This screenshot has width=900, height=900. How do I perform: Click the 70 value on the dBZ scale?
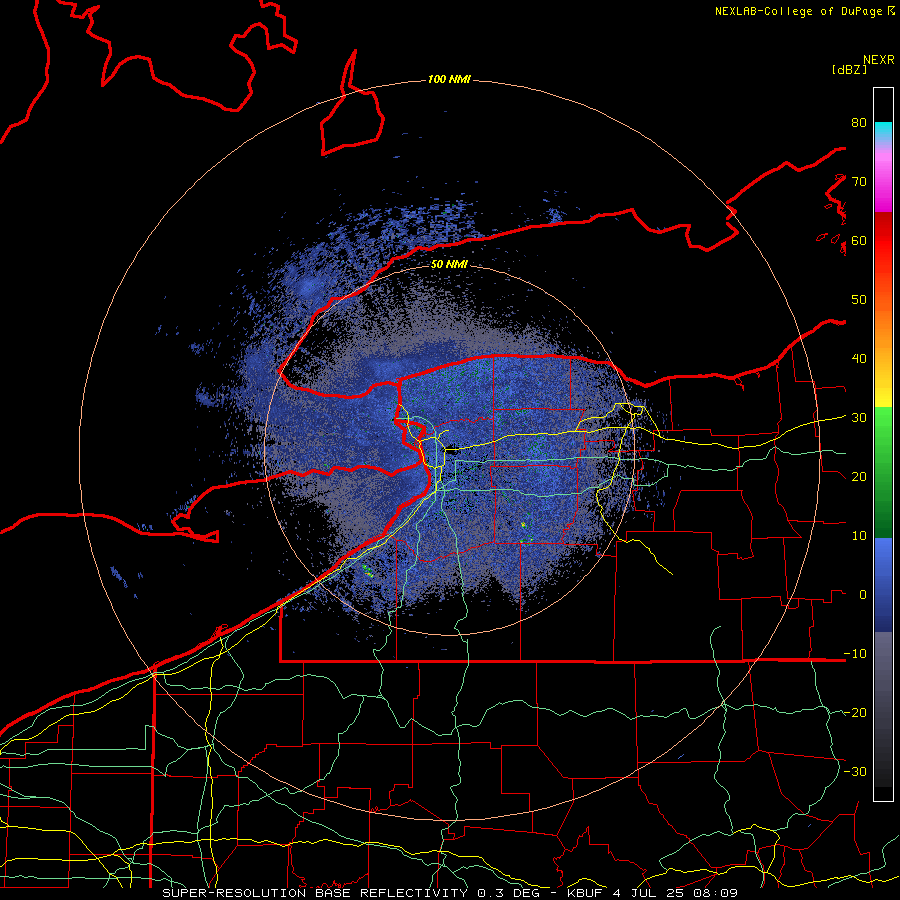[859, 181]
